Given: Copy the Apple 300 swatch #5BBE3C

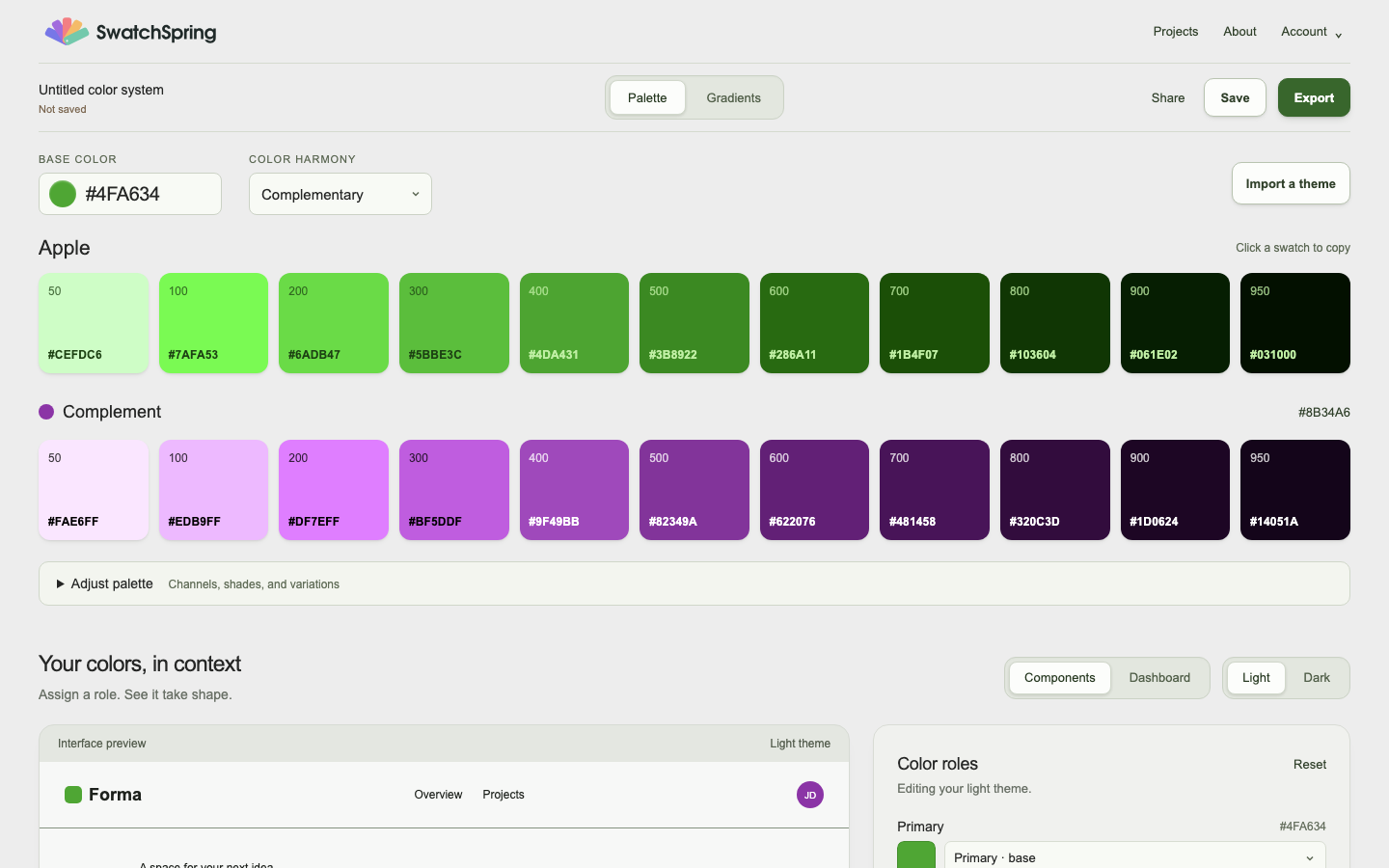Looking at the screenshot, I should coord(454,323).
